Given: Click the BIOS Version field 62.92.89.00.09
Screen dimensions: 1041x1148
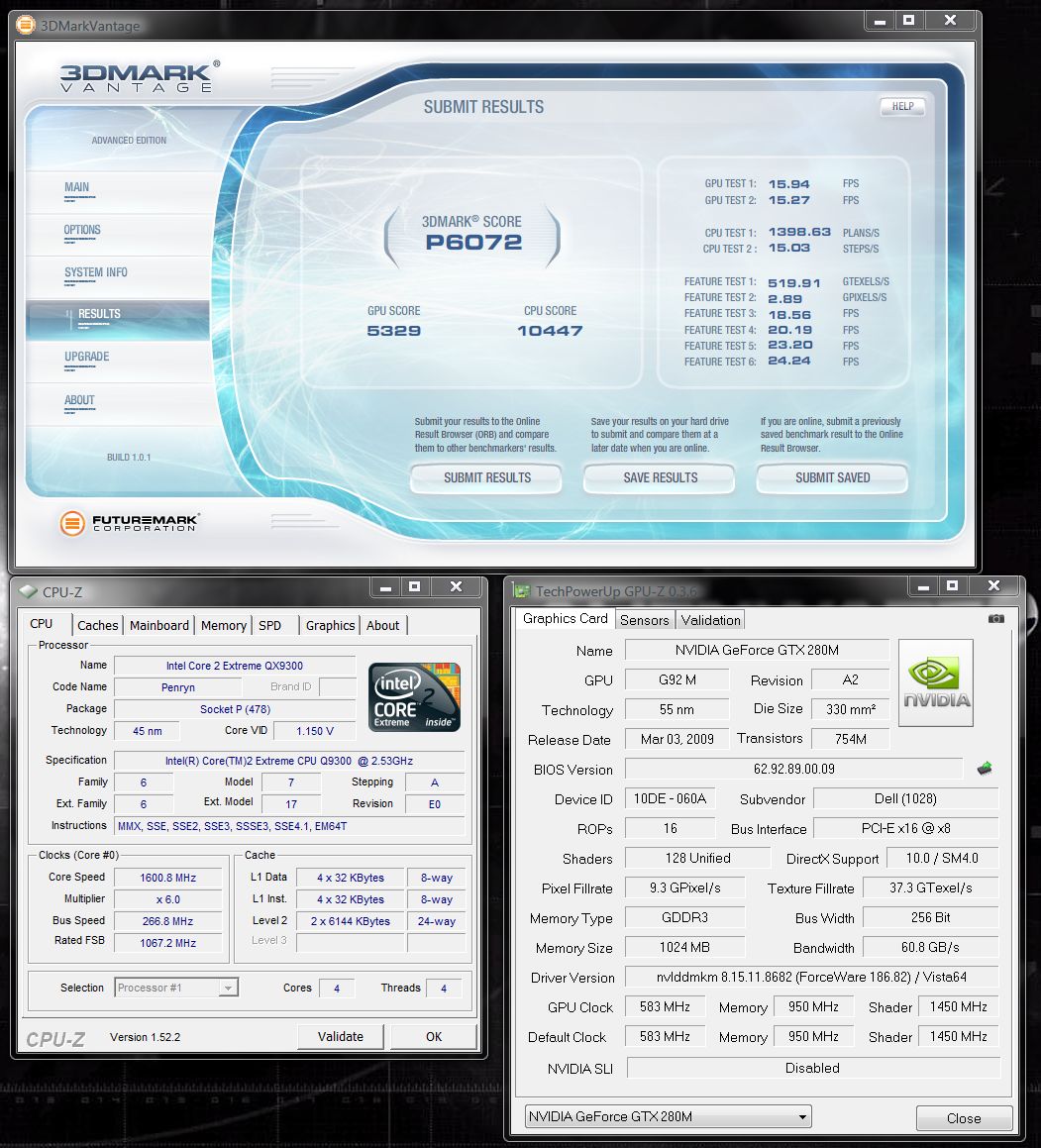Looking at the screenshot, I should tap(793, 769).
